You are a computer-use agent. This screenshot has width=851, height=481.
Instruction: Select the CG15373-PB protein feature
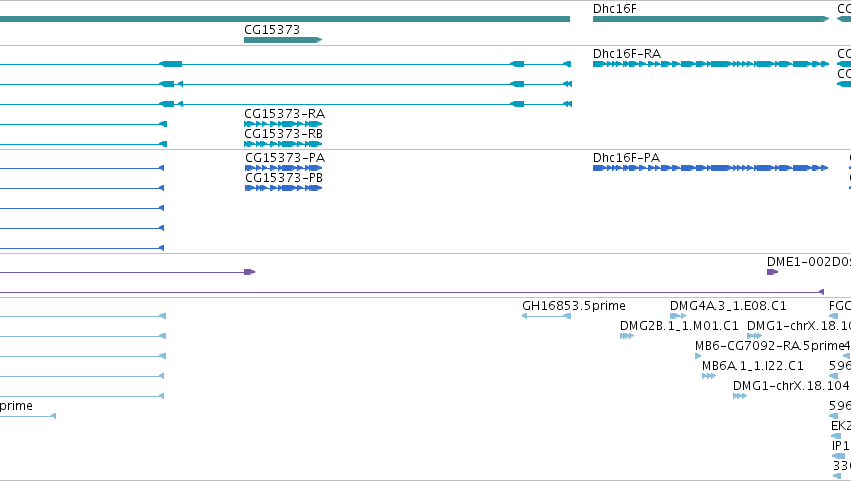(284, 188)
